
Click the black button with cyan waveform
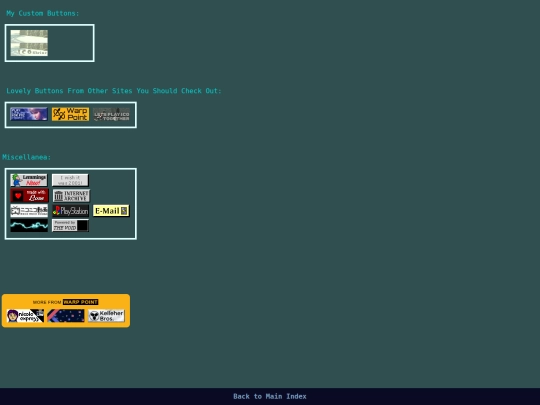click(x=29, y=226)
